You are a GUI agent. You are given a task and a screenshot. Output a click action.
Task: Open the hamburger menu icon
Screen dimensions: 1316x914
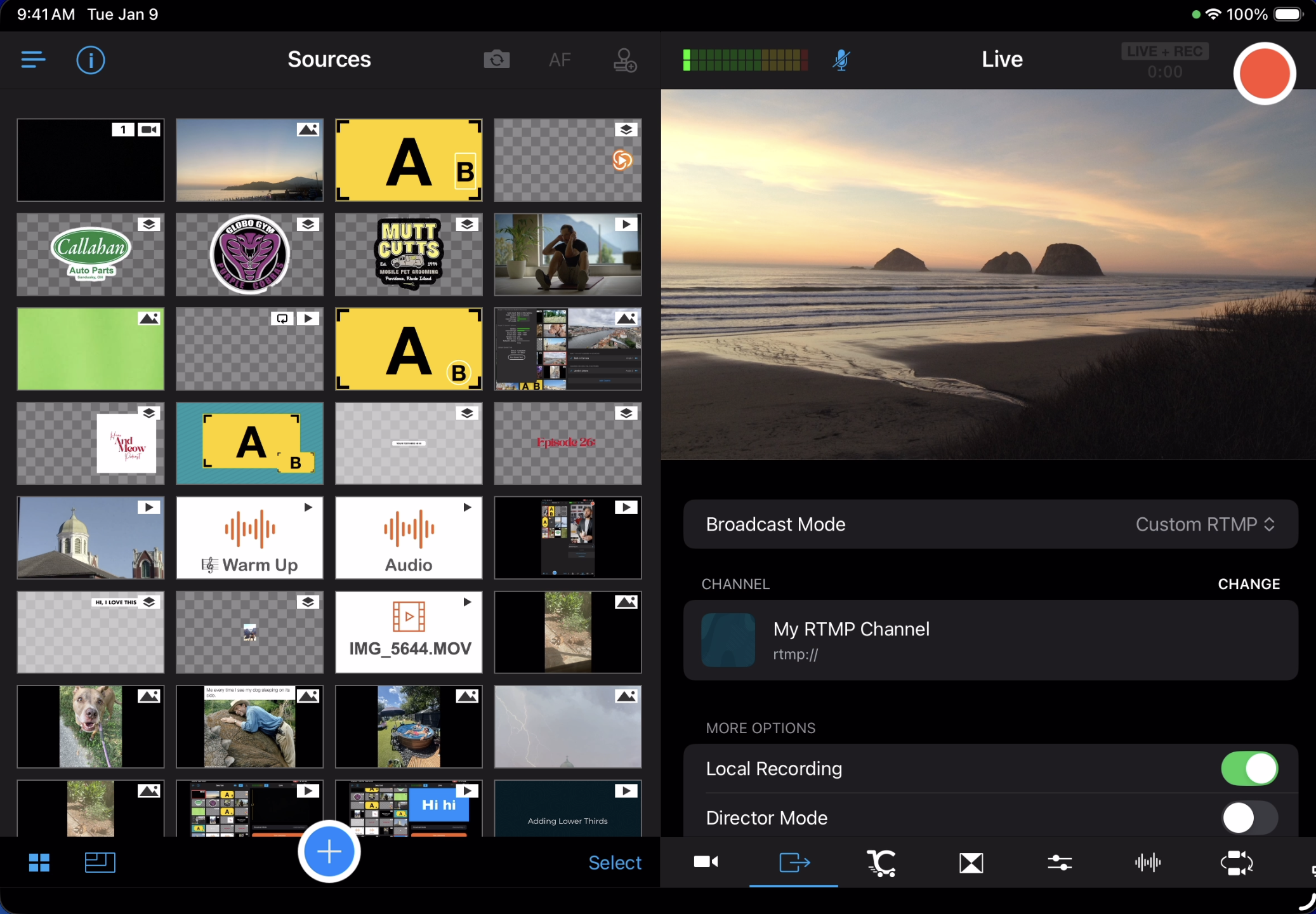pyautogui.click(x=33, y=60)
